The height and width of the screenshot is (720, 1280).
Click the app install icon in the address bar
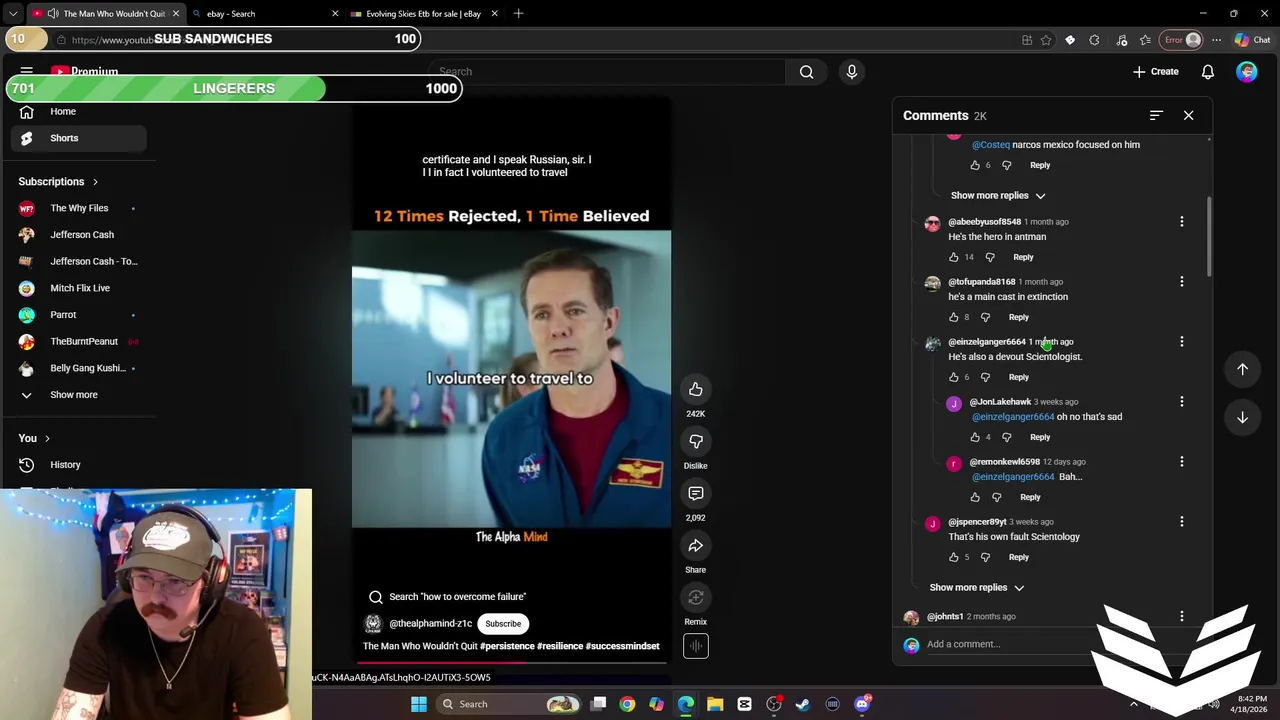click(x=1027, y=40)
